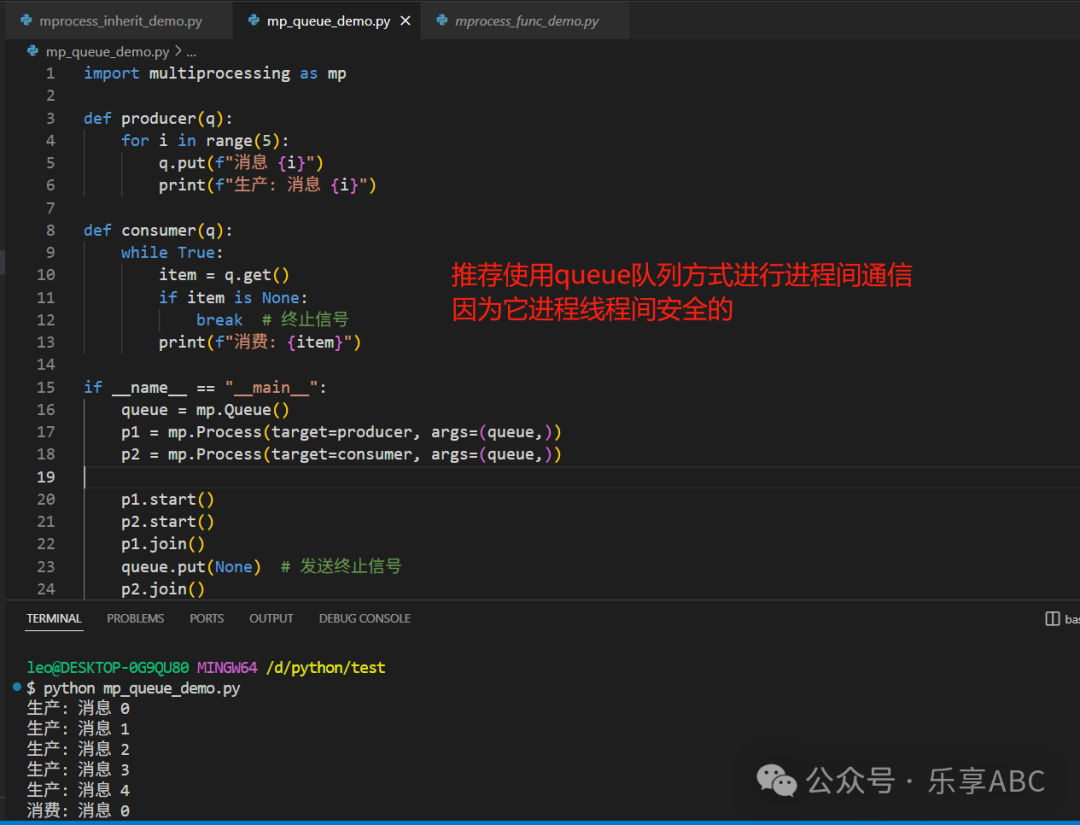Image resolution: width=1080 pixels, height=825 pixels.
Task: Click the 'queue = mp.Queue()' line
Action: click(205, 410)
